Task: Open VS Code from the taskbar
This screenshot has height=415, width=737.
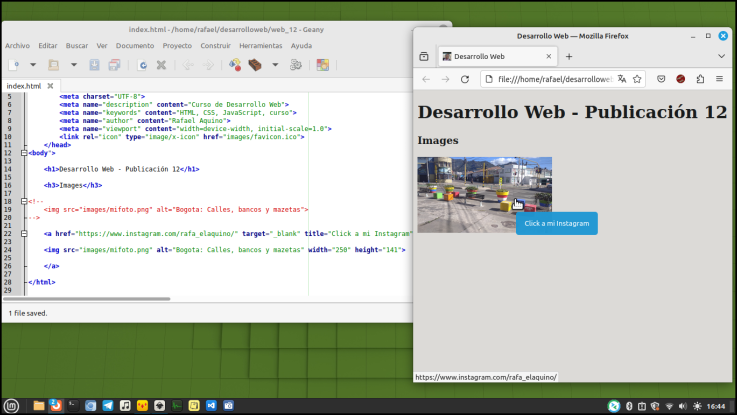Action: [x=211, y=406]
